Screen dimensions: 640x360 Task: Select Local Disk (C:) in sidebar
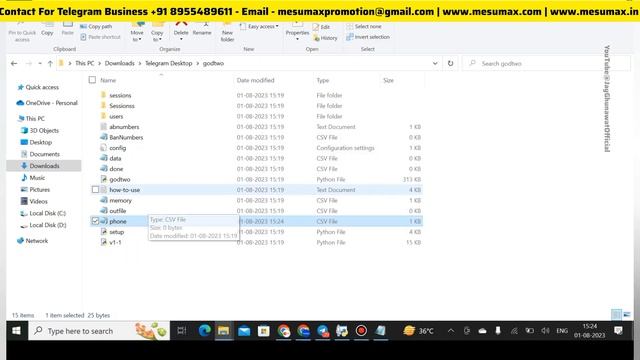pyautogui.click(x=43, y=213)
